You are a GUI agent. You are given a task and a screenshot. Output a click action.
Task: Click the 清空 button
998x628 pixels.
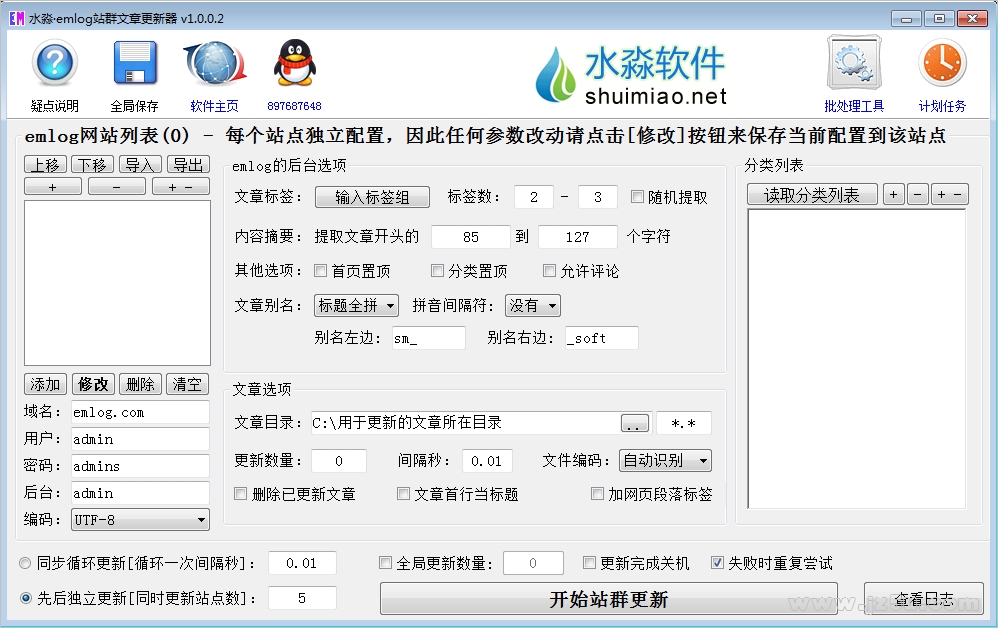187,384
